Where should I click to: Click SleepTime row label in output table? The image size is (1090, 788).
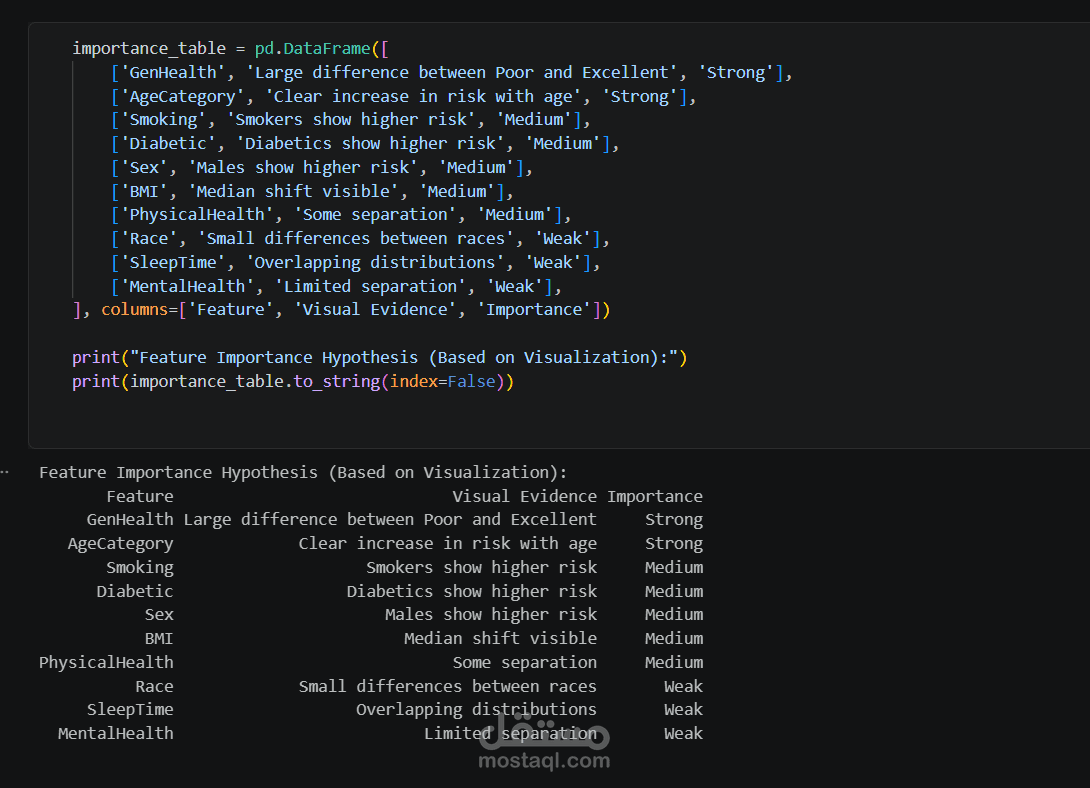point(130,710)
